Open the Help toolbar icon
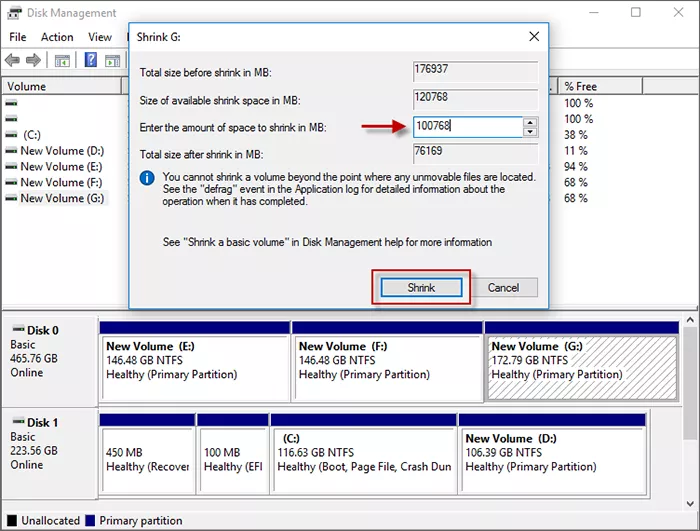The image size is (700, 531). point(91,59)
